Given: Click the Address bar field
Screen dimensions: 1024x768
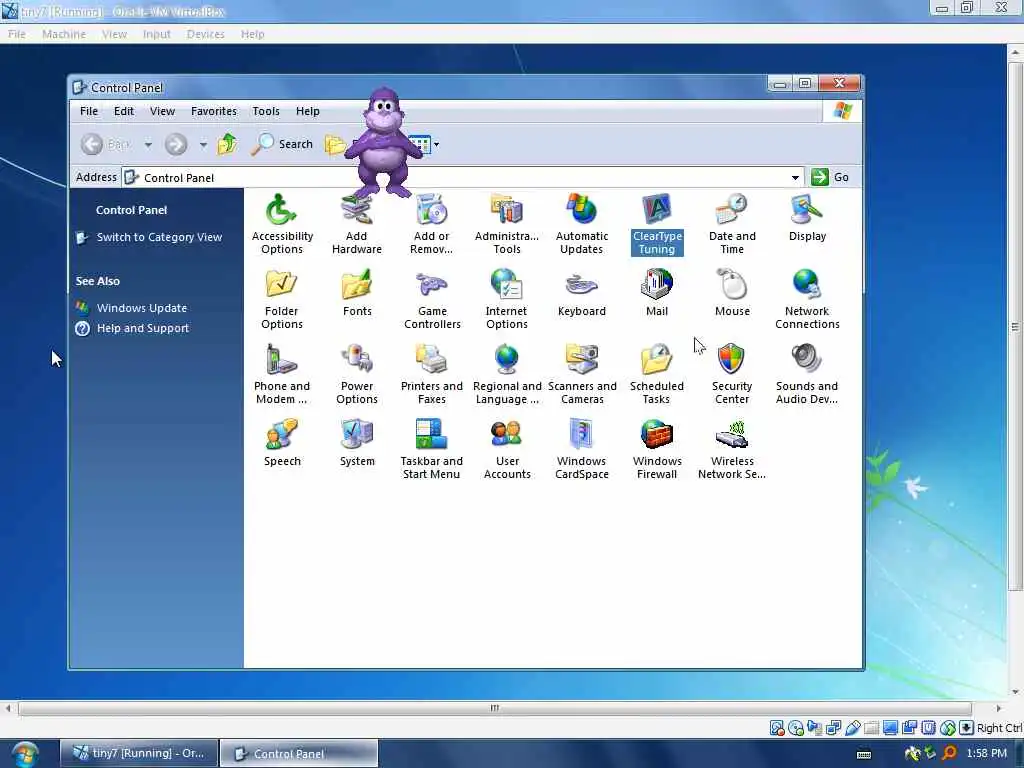Looking at the screenshot, I should [x=462, y=178].
